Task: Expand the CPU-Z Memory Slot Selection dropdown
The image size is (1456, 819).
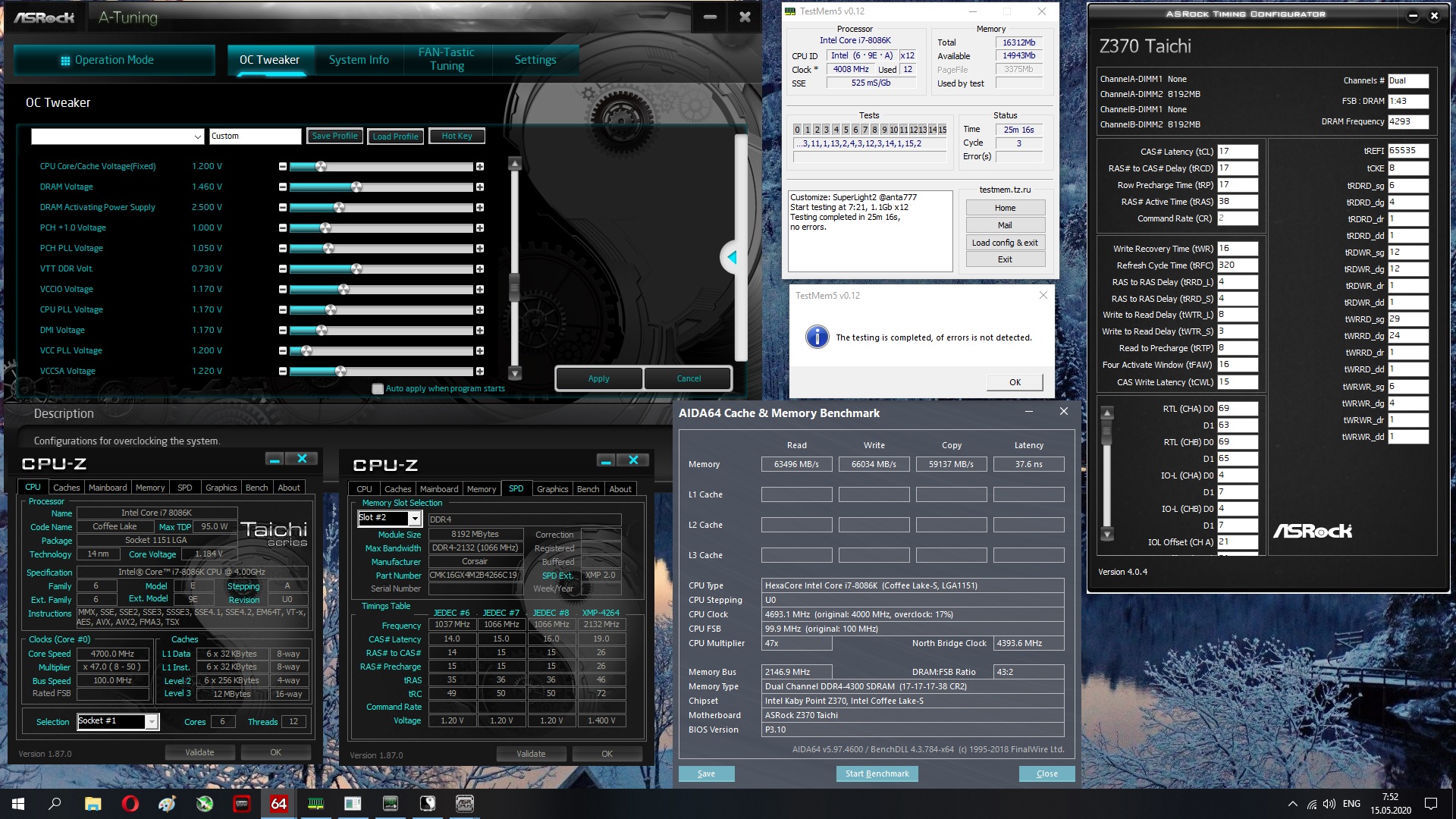Action: click(x=415, y=519)
